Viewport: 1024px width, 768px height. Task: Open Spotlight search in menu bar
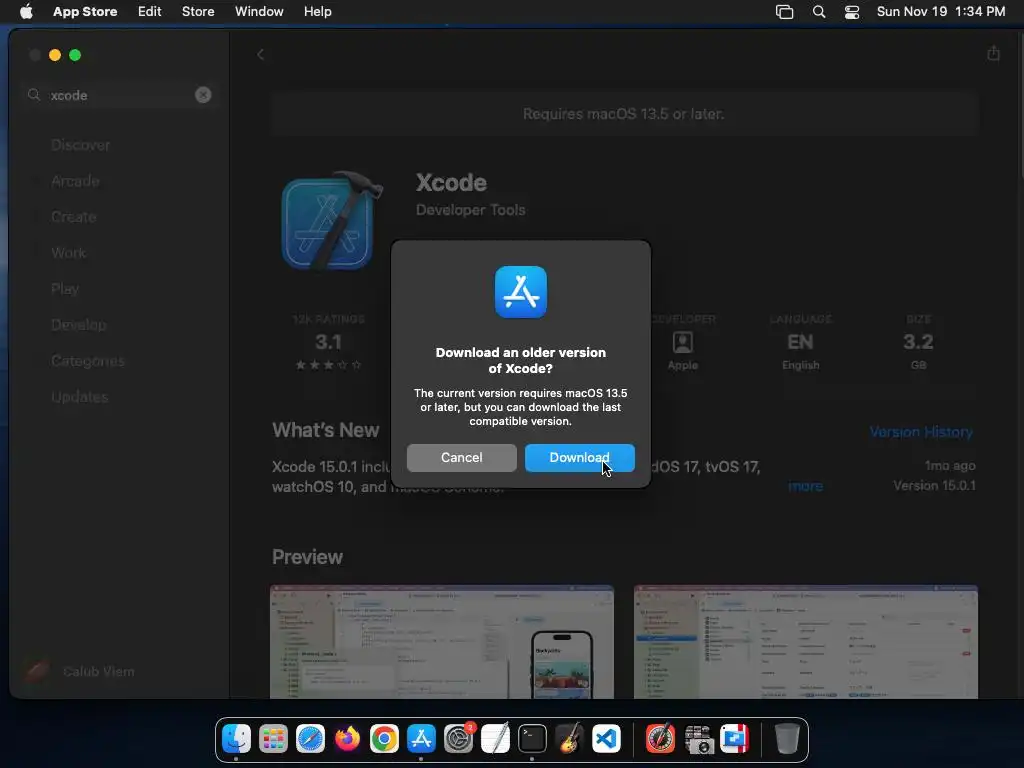click(818, 12)
